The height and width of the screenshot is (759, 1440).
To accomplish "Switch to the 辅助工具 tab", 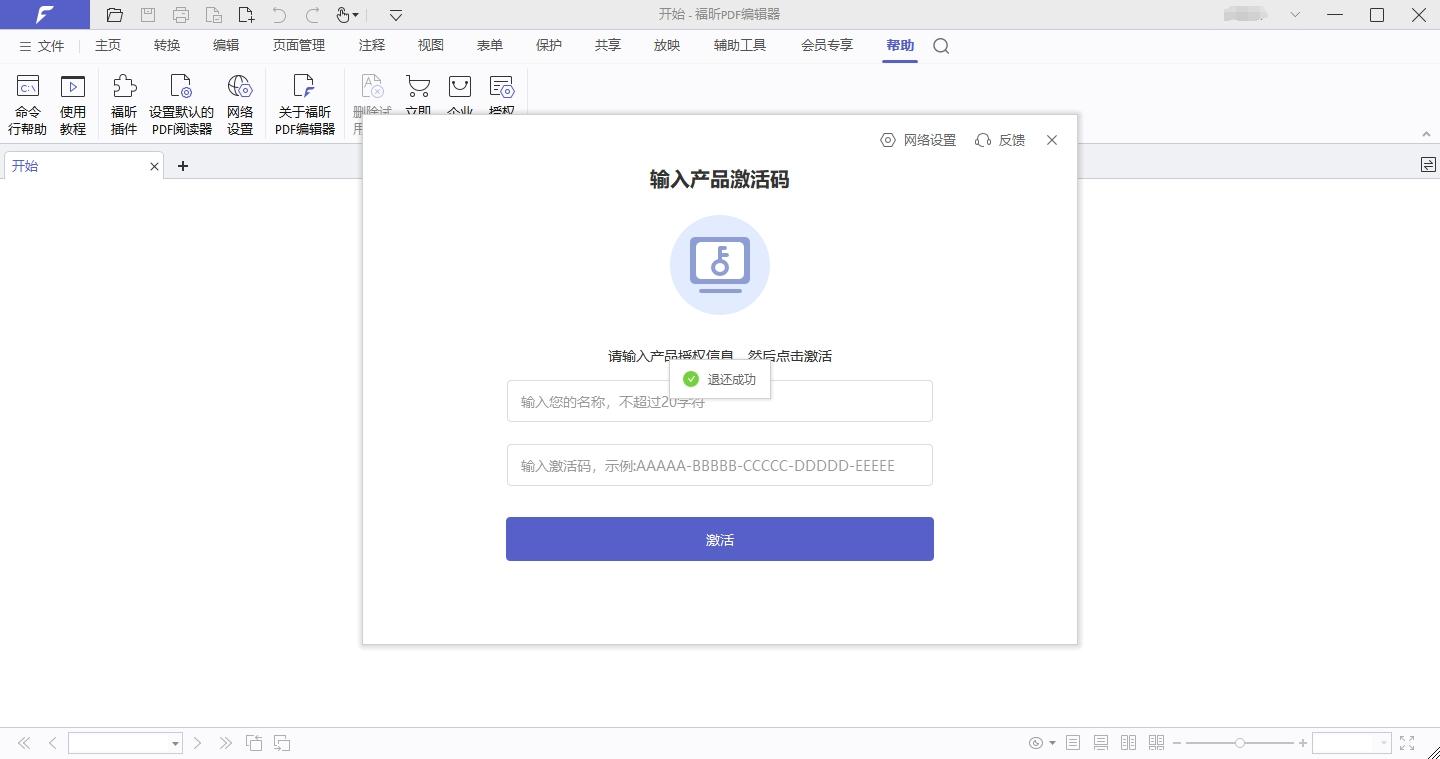I will pos(740,45).
